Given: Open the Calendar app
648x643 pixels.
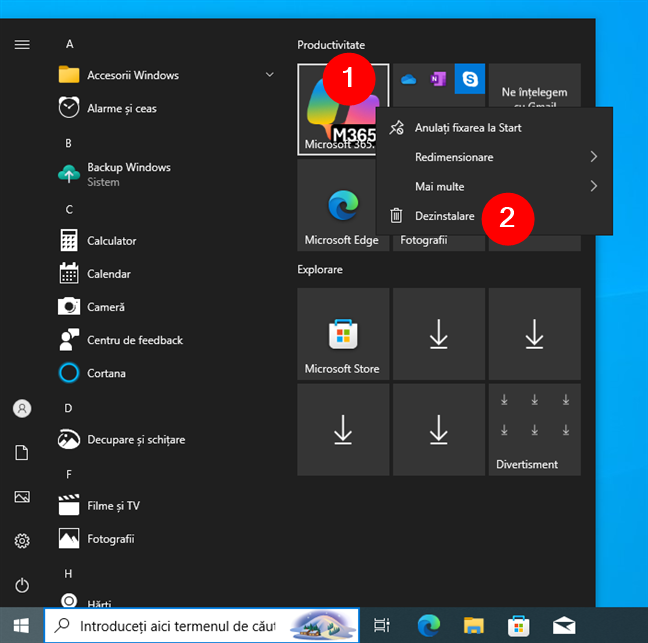Looking at the screenshot, I should click(x=165, y=274).
